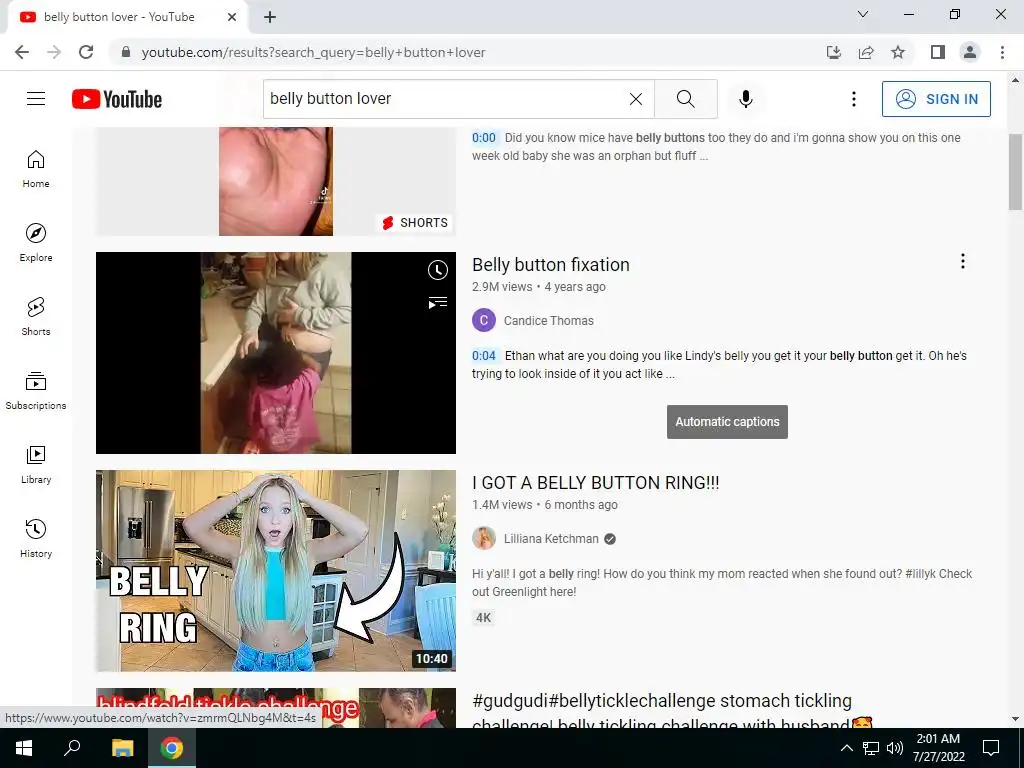This screenshot has height=768, width=1024.
Task: Open the BELLY RING video thumbnail
Action: 276,571
